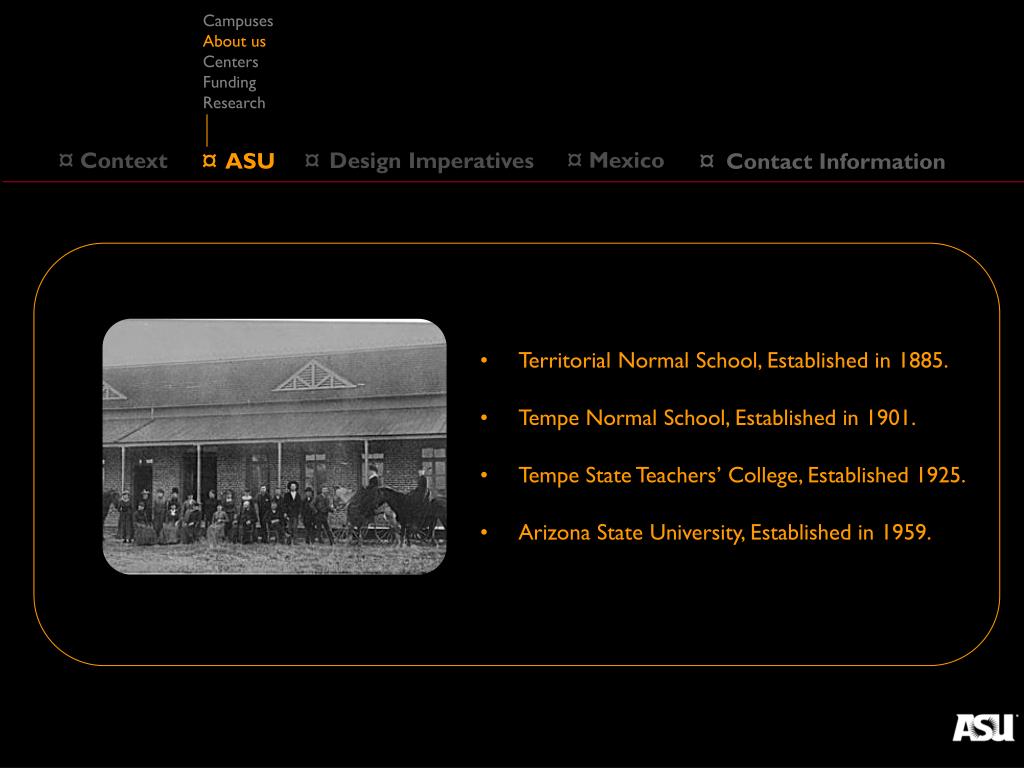Click the orange bullet symbol beside ASU
Screen dimensions: 1024x768
(x=210, y=160)
